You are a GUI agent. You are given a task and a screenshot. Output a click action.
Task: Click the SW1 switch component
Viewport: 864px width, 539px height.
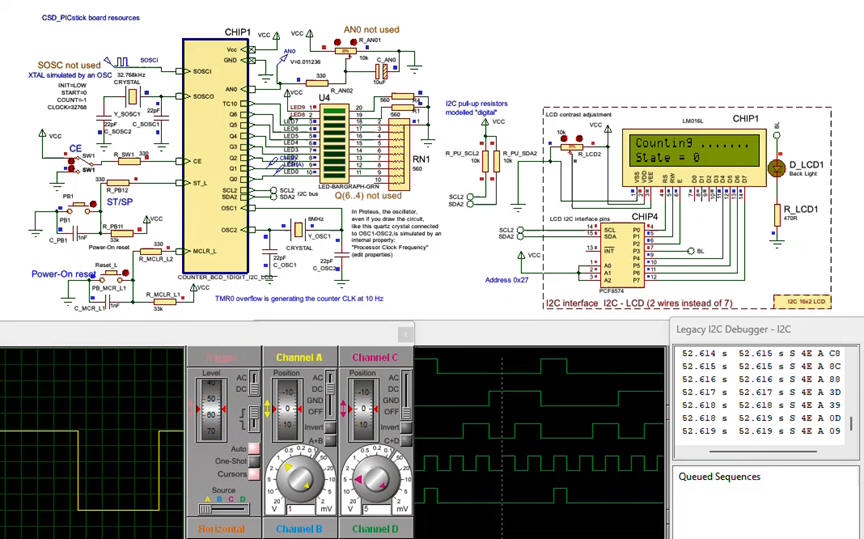point(81,163)
